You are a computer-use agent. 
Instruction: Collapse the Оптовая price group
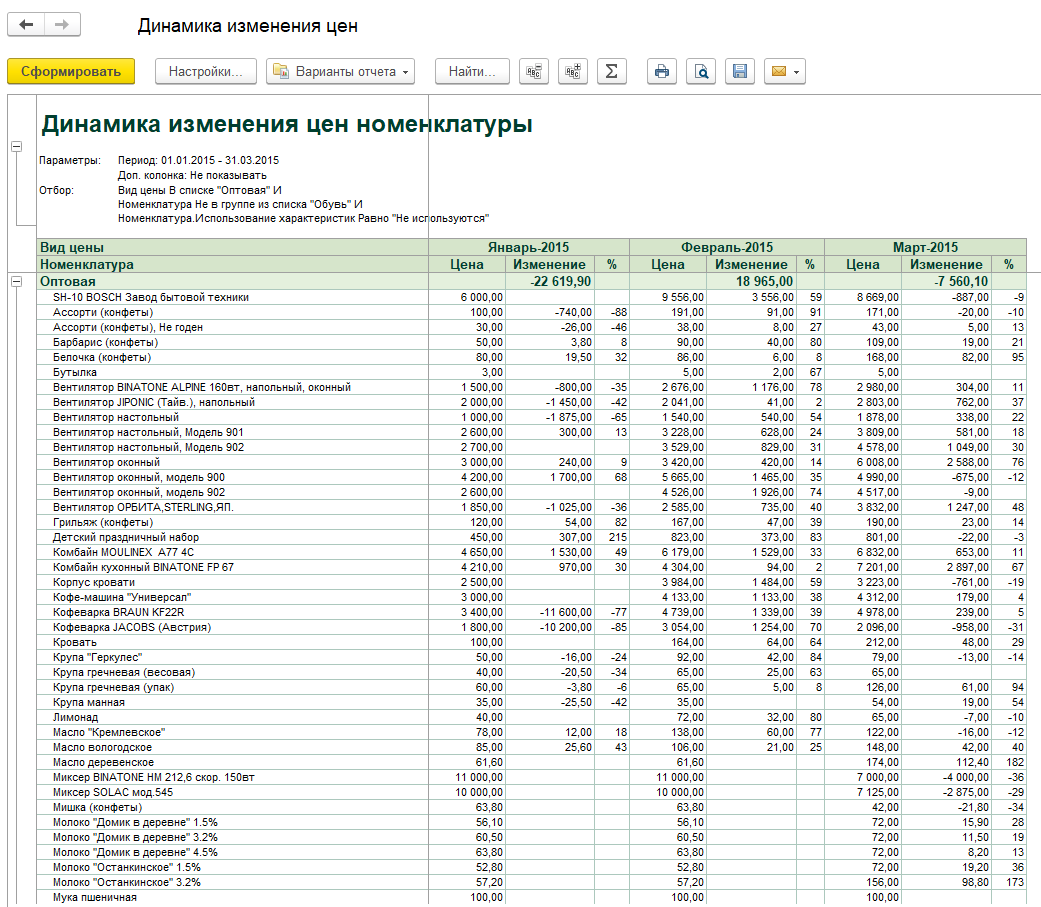pyautogui.click(x=17, y=282)
